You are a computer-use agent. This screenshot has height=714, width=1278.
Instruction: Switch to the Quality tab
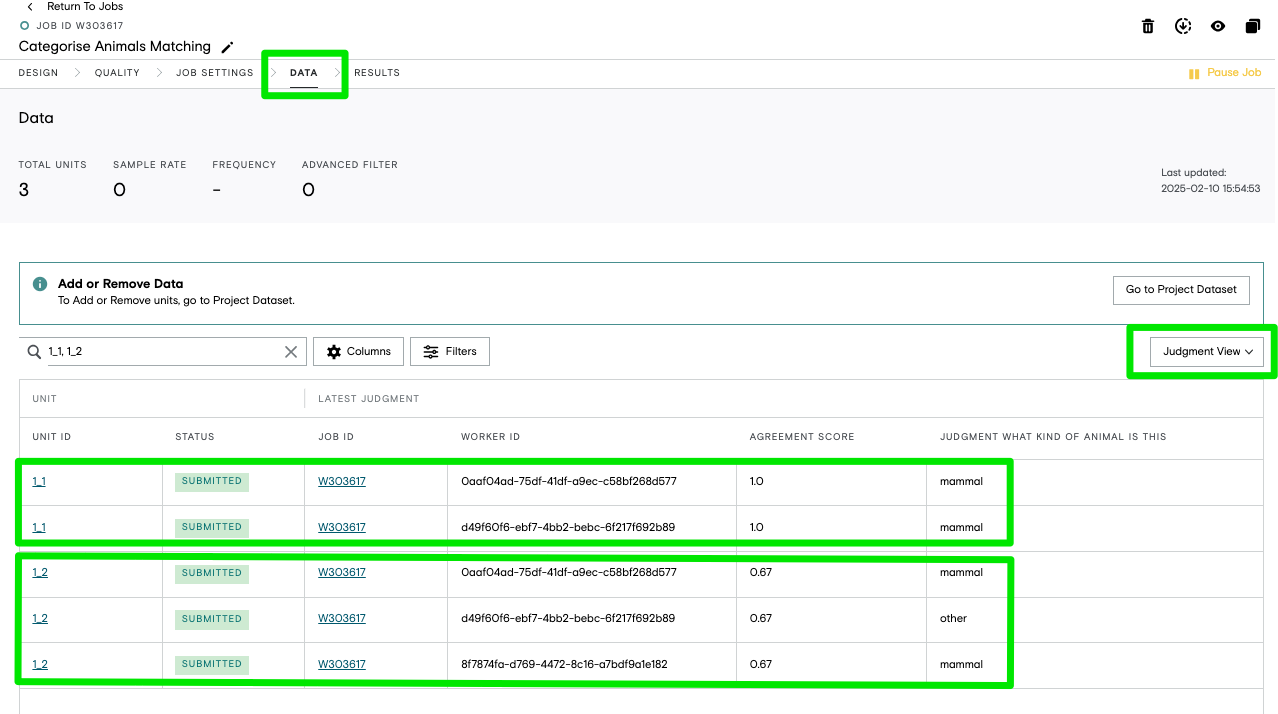click(x=117, y=73)
